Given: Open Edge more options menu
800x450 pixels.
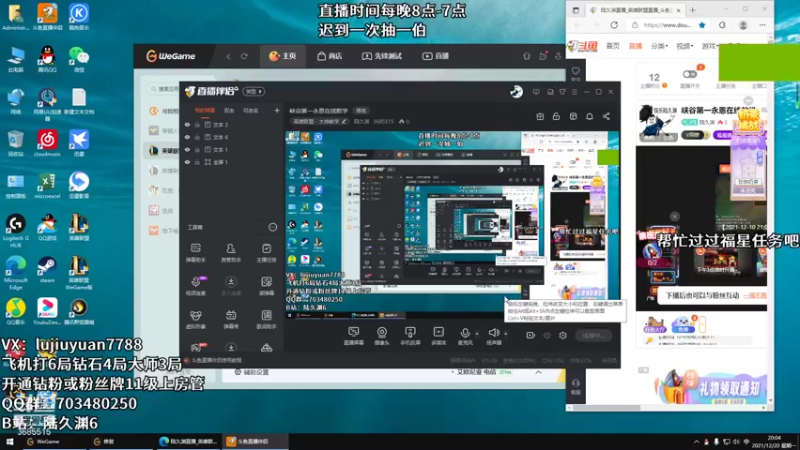Looking at the screenshot, I should [762, 24].
